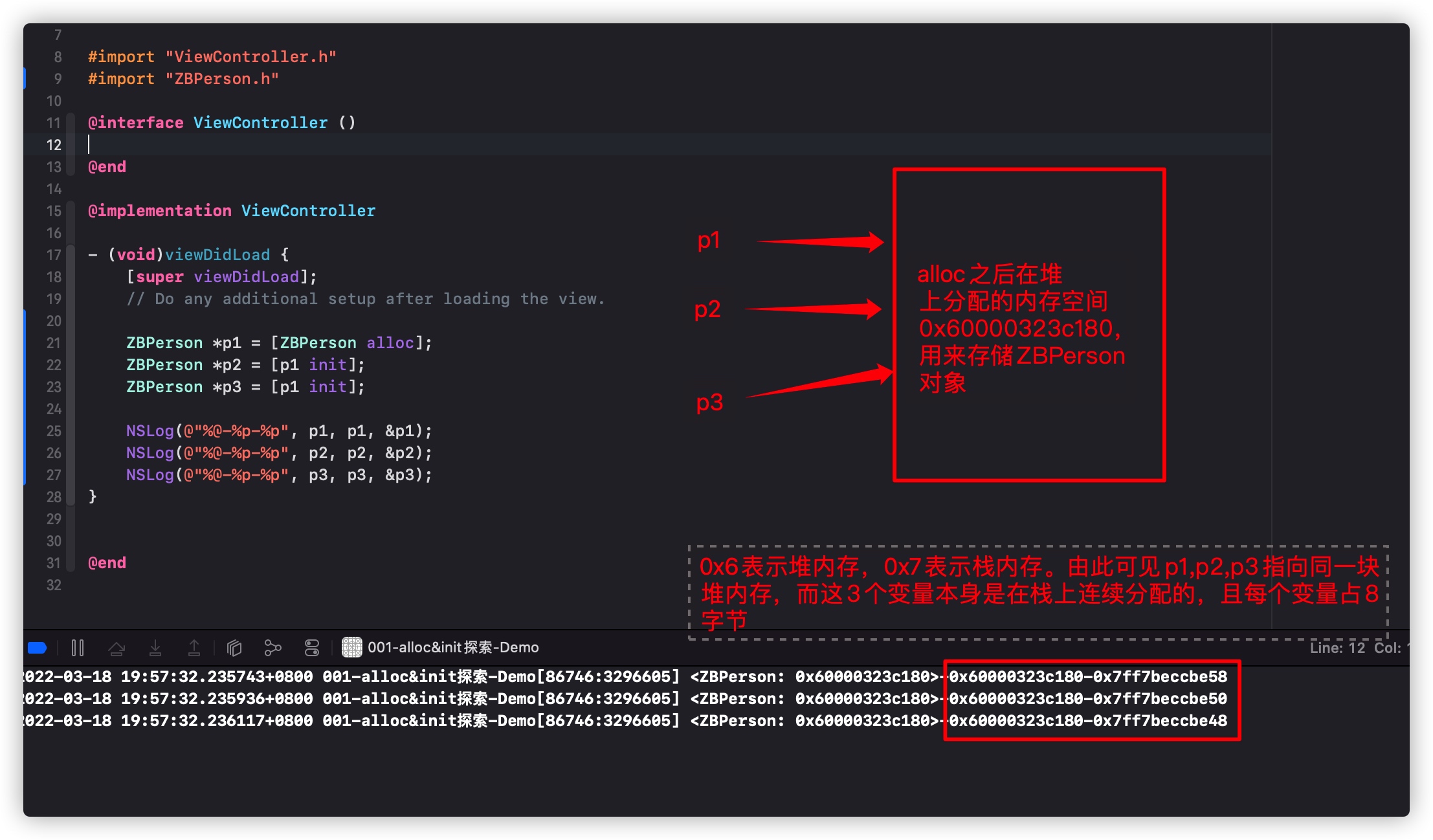
Task: Add breakpoint at line number 25
Action: pyautogui.click(x=53, y=431)
